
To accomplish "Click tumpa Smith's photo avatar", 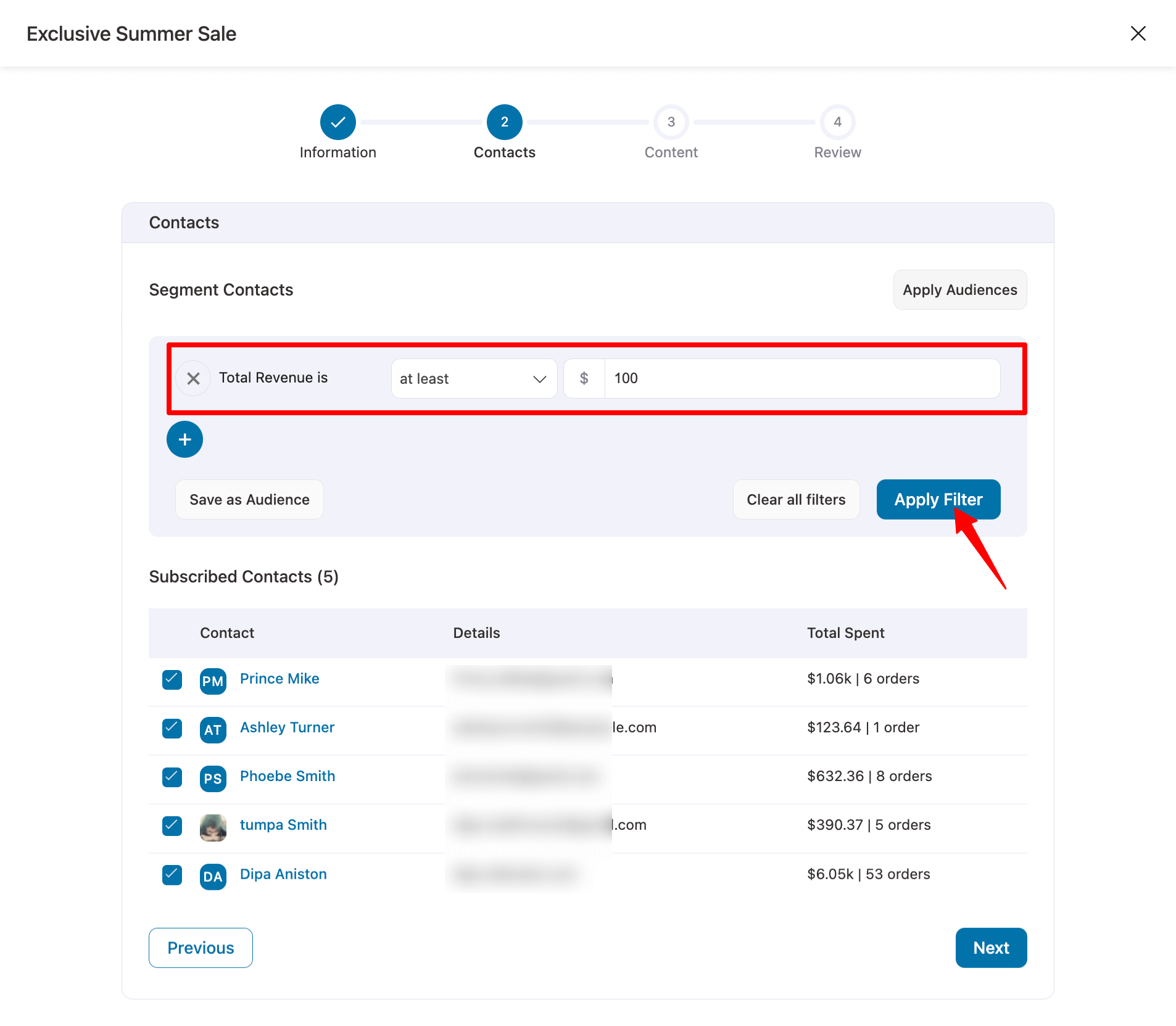I will point(213,827).
